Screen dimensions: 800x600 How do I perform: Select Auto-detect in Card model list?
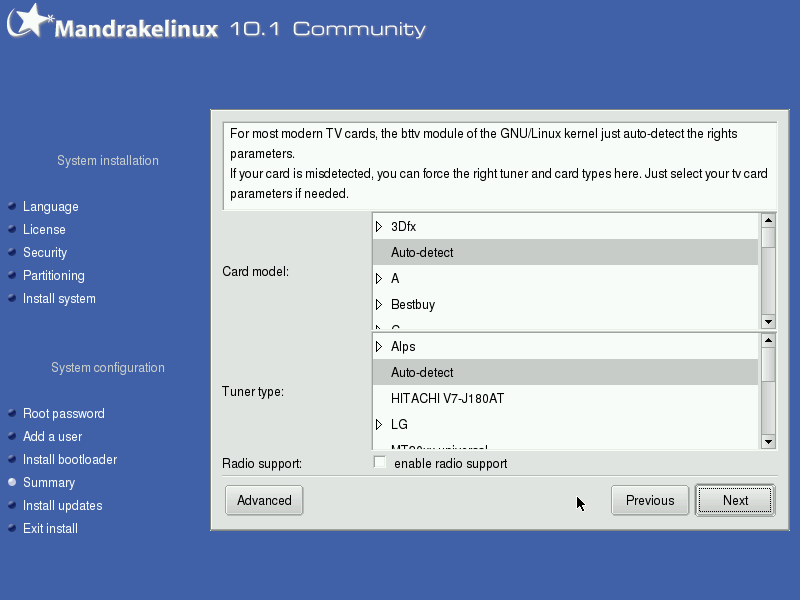click(x=565, y=253)
